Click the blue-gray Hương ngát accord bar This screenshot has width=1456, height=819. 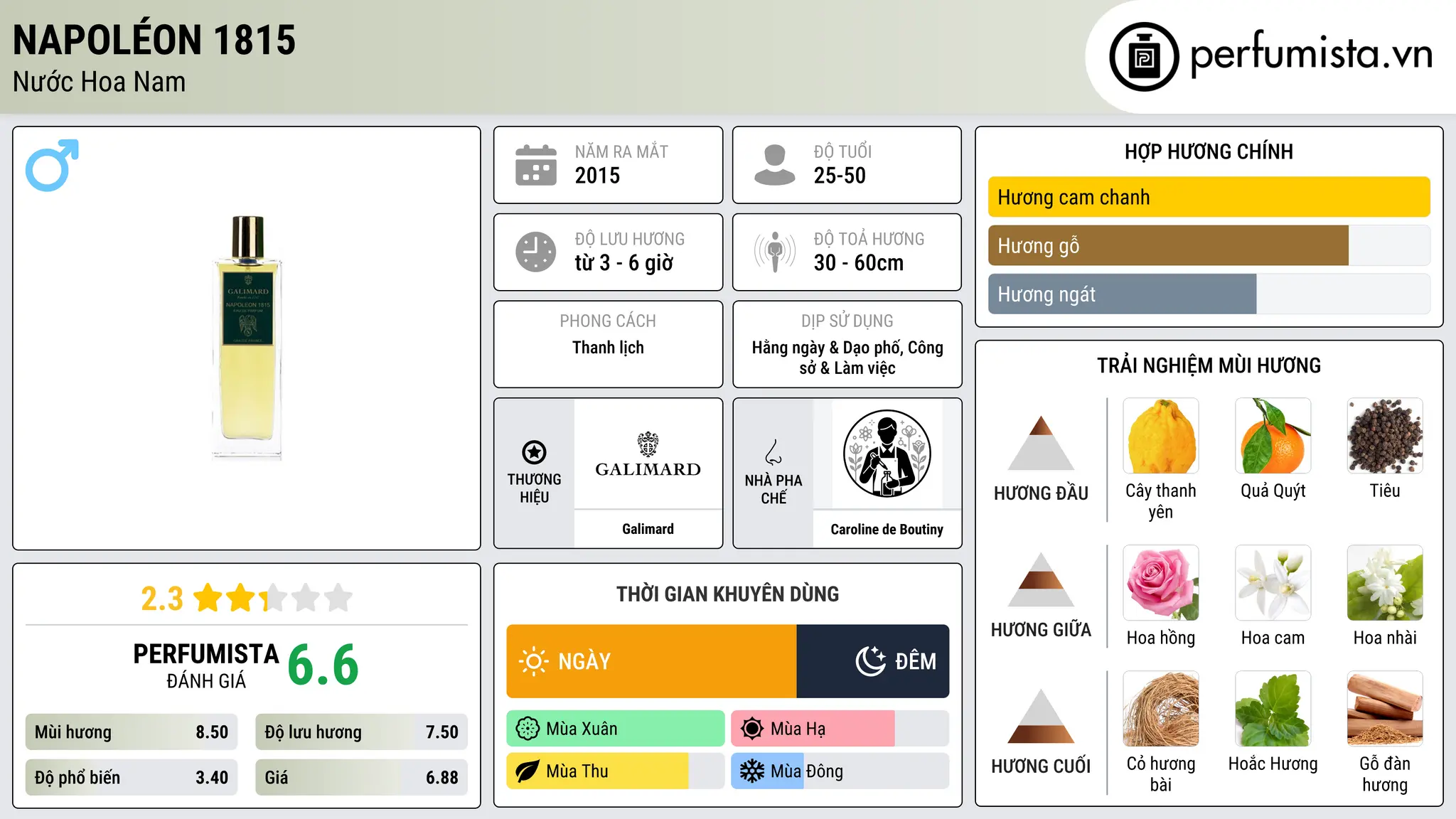point(1122,294)
